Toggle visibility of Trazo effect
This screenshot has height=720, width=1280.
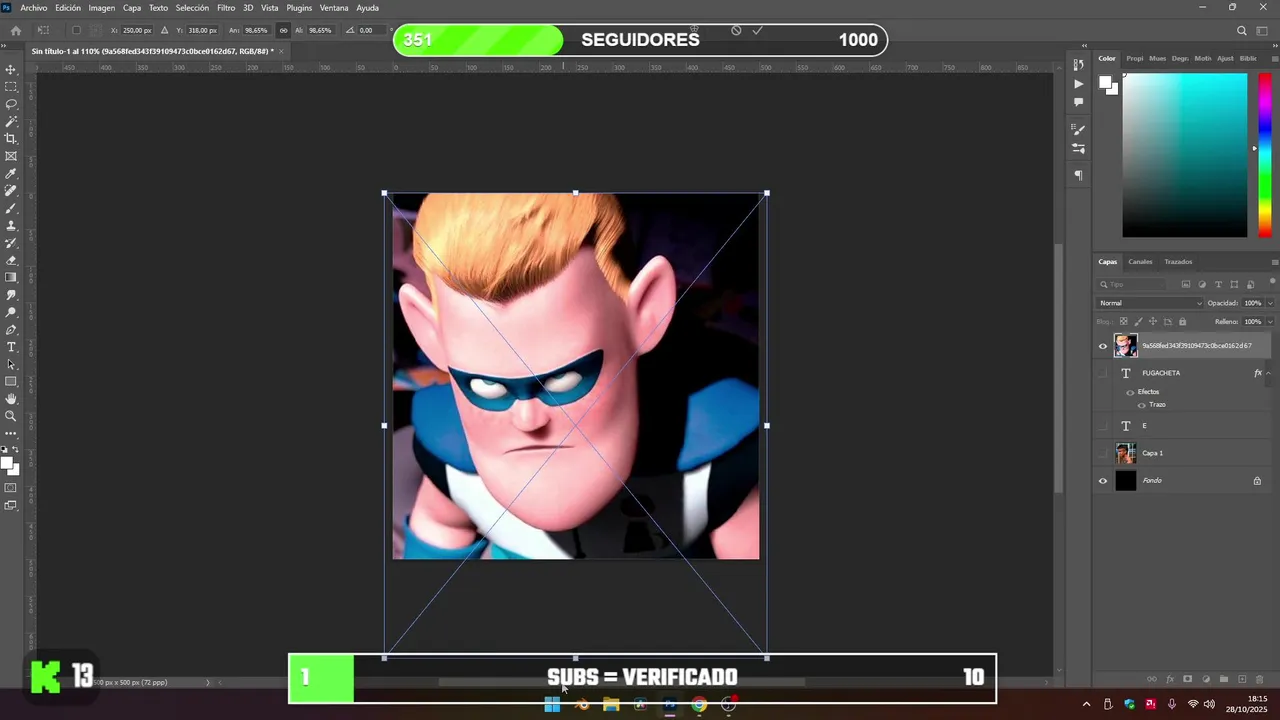click(1141, 405)
